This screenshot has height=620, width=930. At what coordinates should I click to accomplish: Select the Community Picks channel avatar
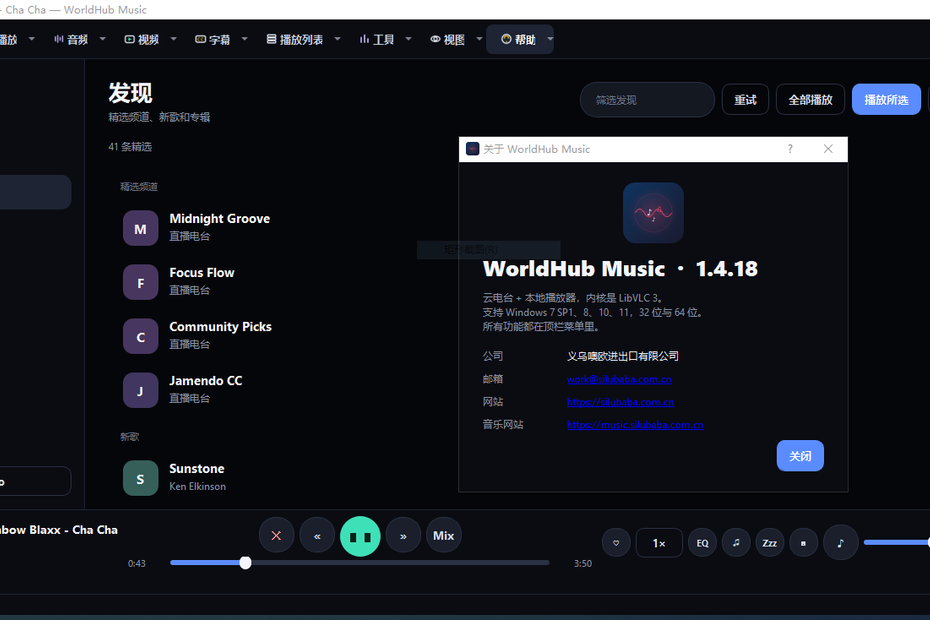141,336
